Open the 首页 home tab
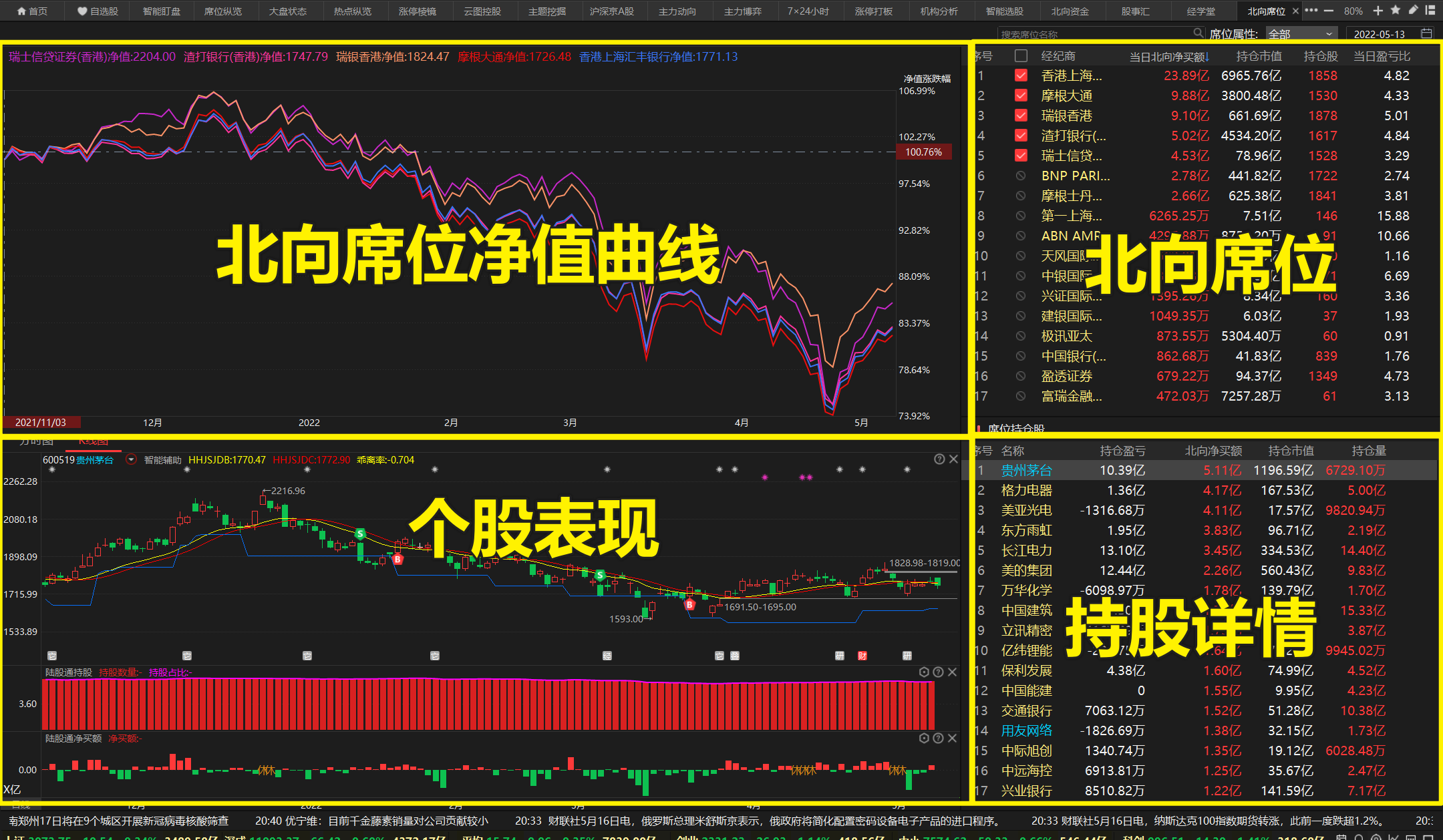This screenshot has height=840, width=1443. tap(32, 11)
